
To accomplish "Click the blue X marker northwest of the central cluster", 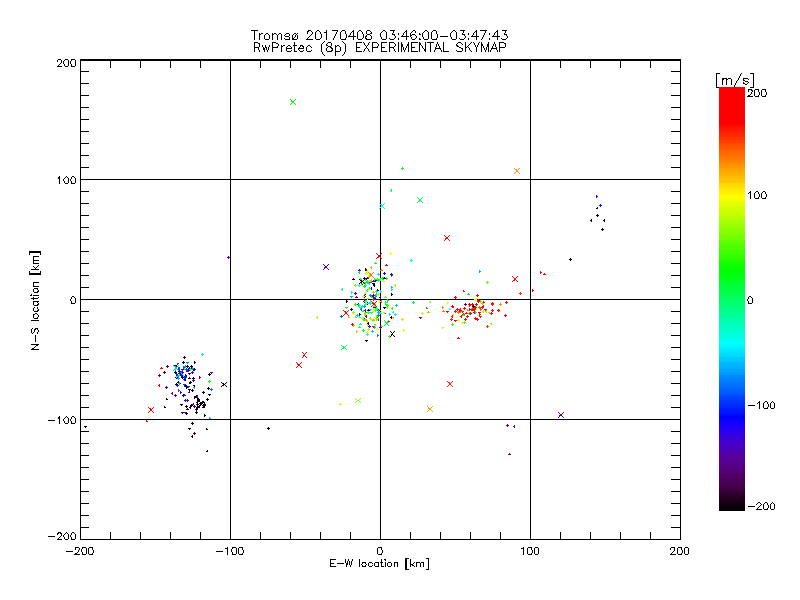I will tap(326, 267).
